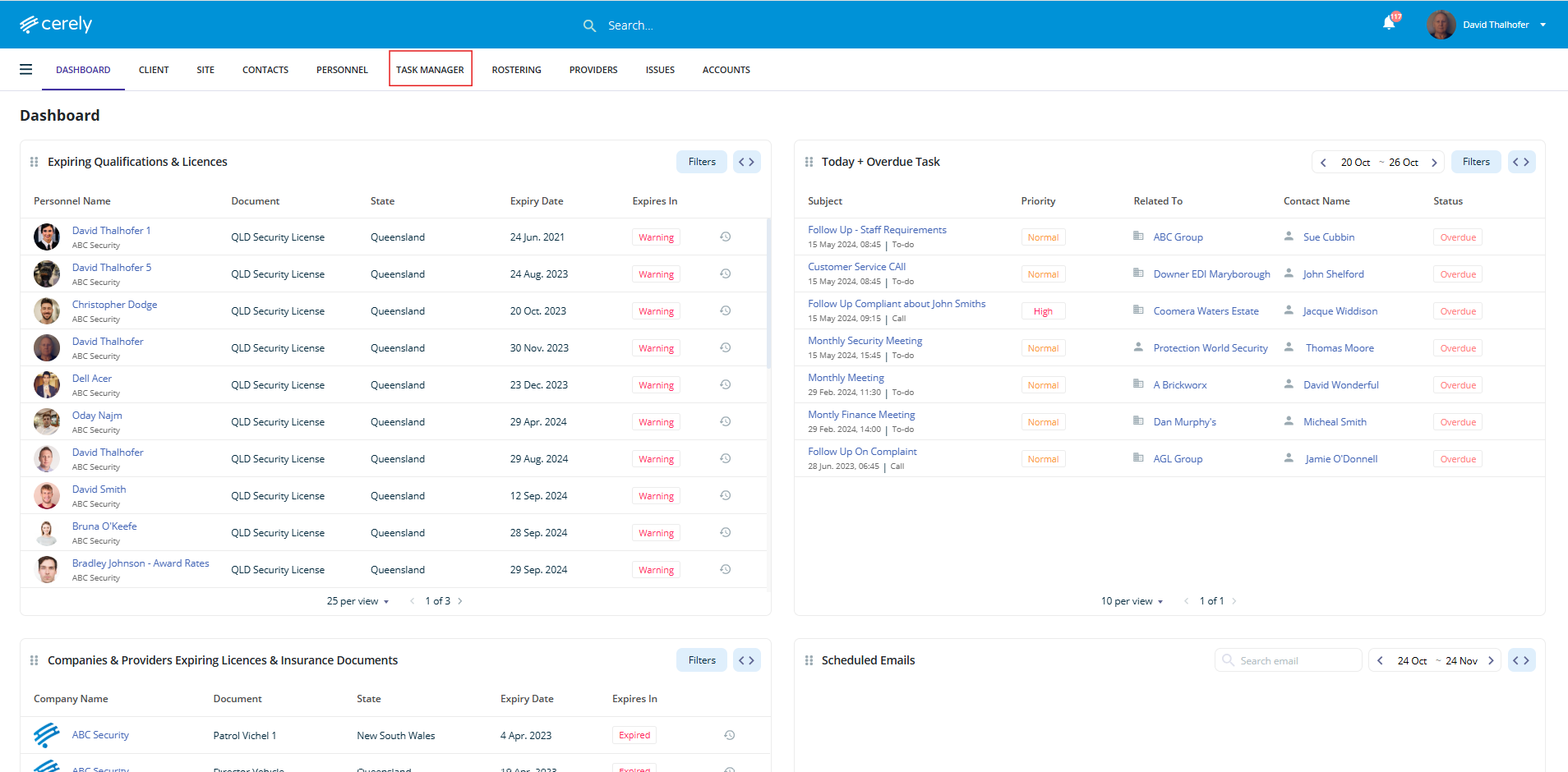The image size is (1568, 772).
Task: Click Filters in Today + Overdue Task panel
Action: (1475, 162)
